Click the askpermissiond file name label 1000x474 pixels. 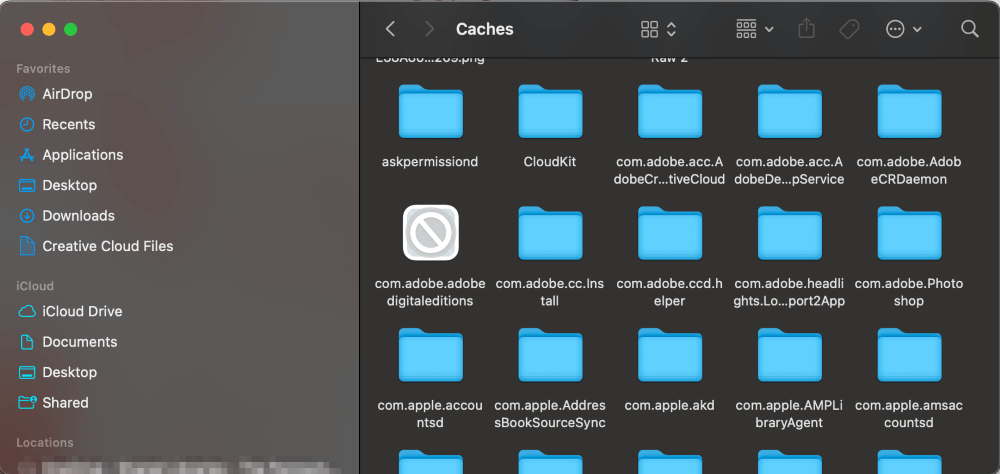pos(430,162)
